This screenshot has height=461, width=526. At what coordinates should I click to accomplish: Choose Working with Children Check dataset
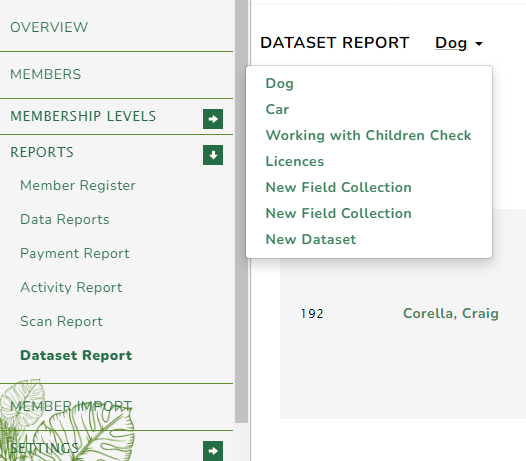pyautogui.click(x=369, y=135)
